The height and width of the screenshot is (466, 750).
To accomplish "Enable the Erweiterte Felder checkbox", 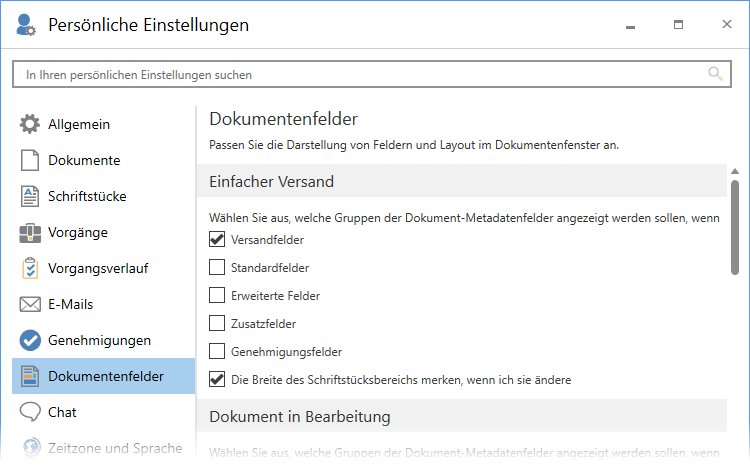I will point(217,295).
